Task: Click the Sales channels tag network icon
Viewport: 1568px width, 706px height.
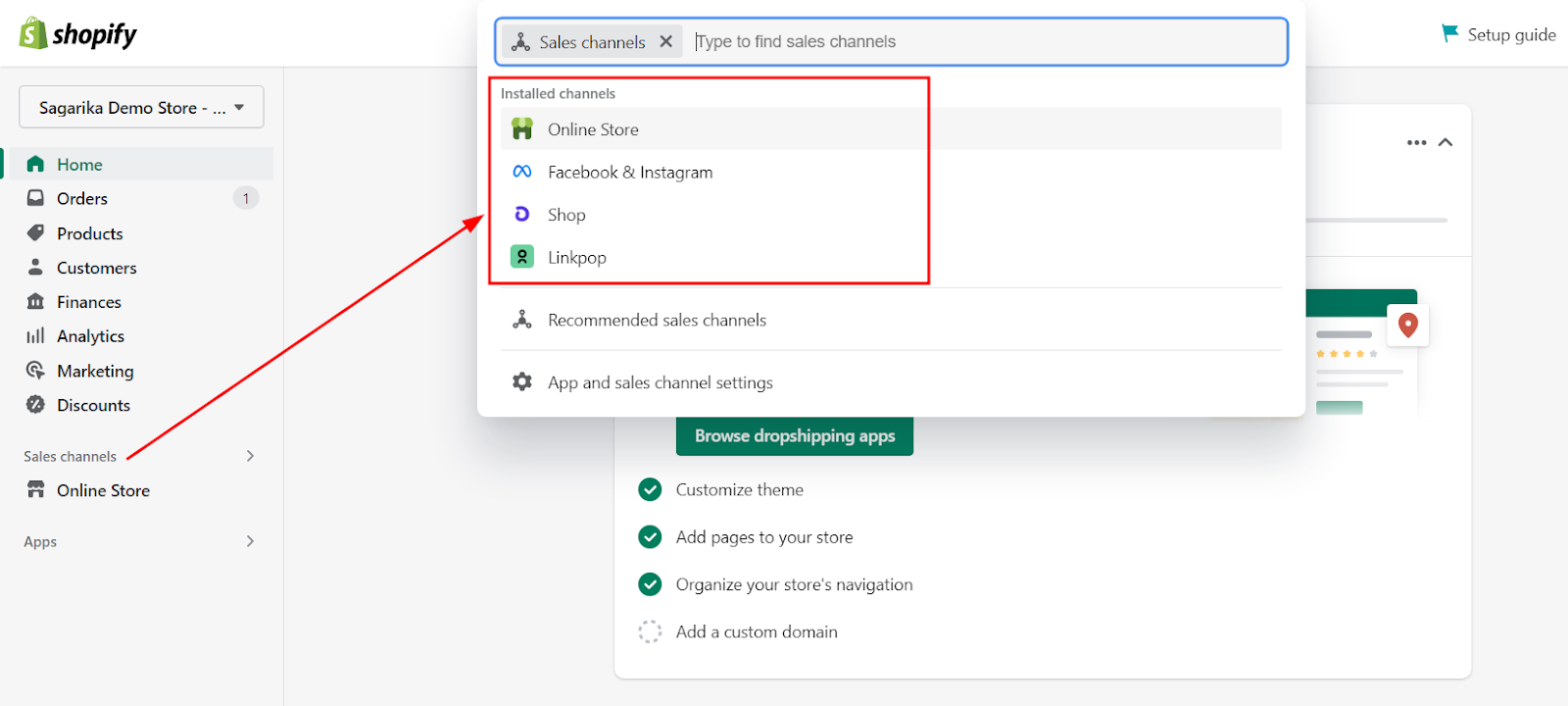Action: coord(521,41)
